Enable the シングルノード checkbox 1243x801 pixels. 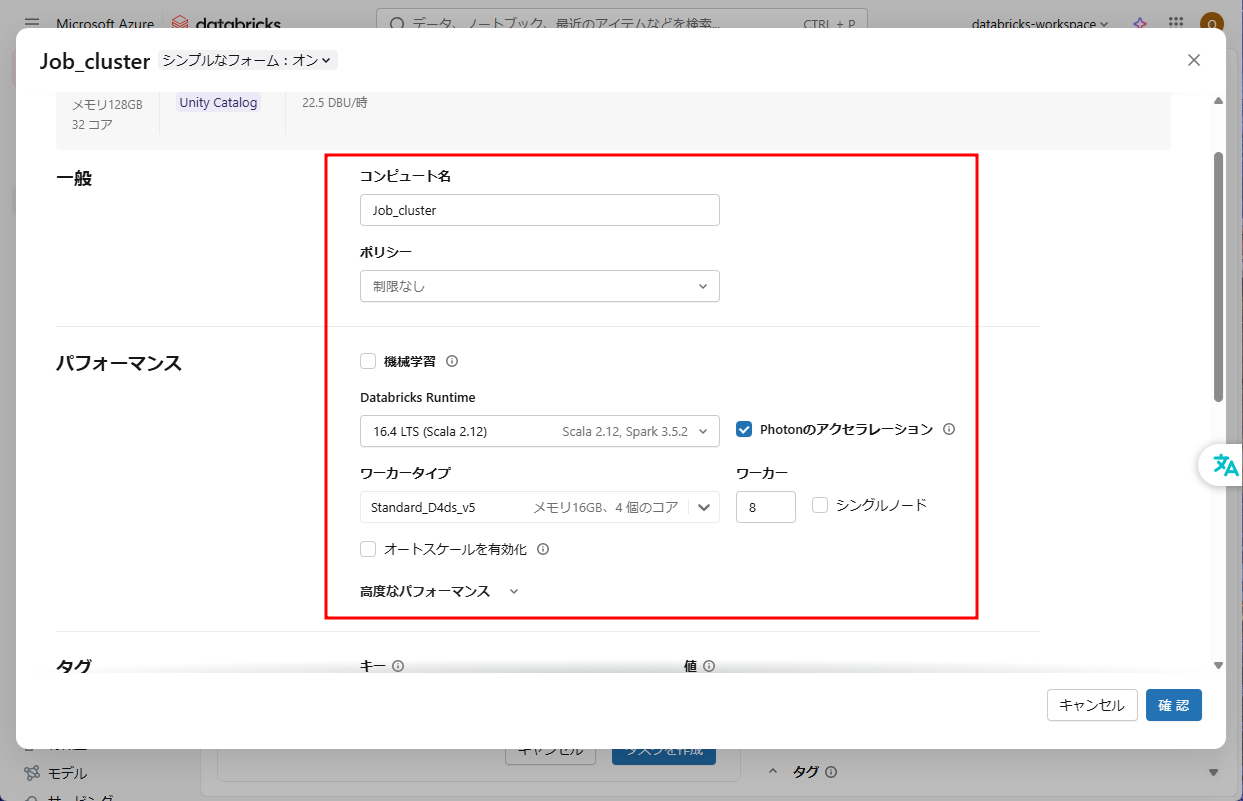click(x=820, y=505)
